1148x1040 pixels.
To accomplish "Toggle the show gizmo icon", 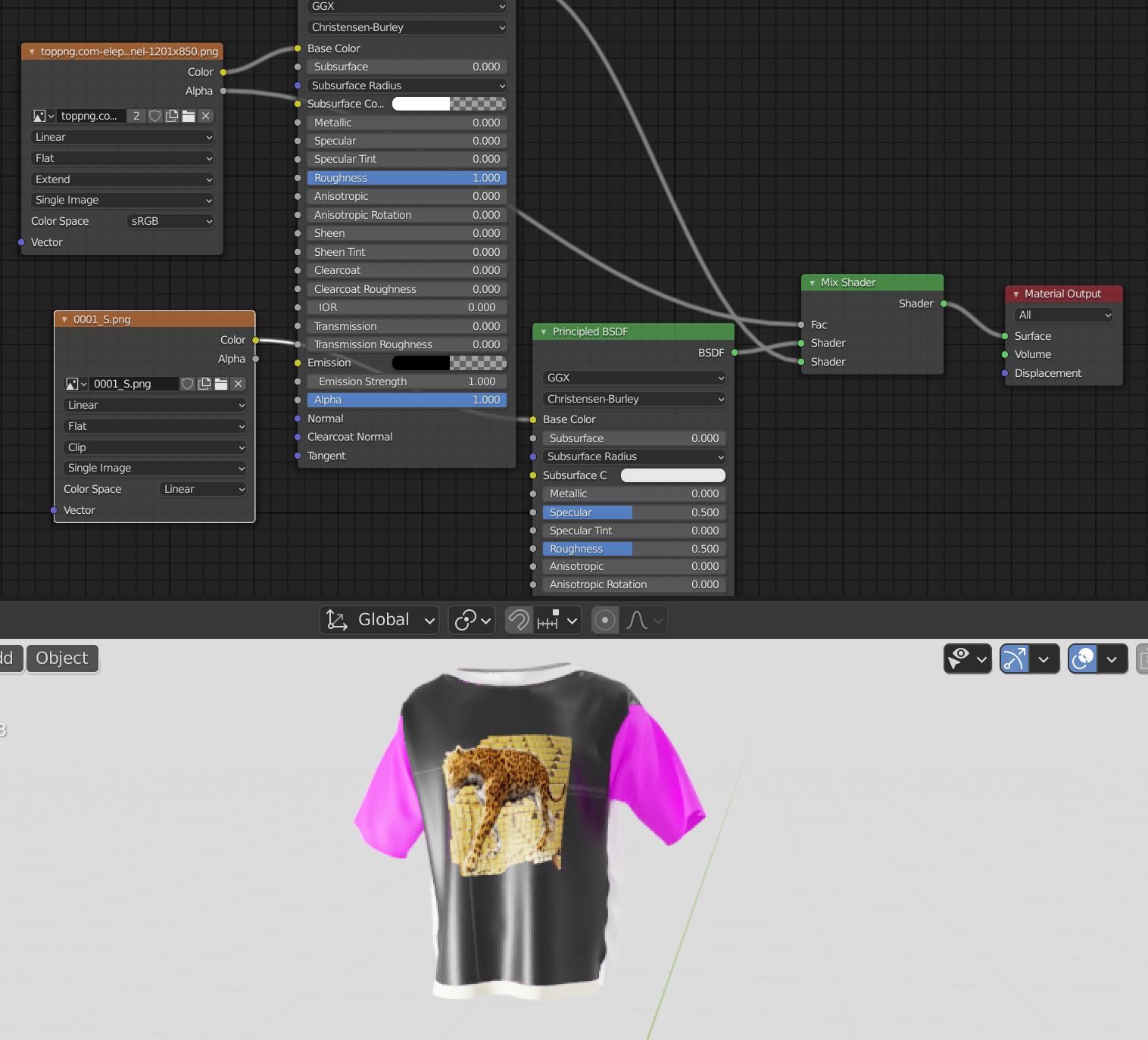I will coord(1015,659).
